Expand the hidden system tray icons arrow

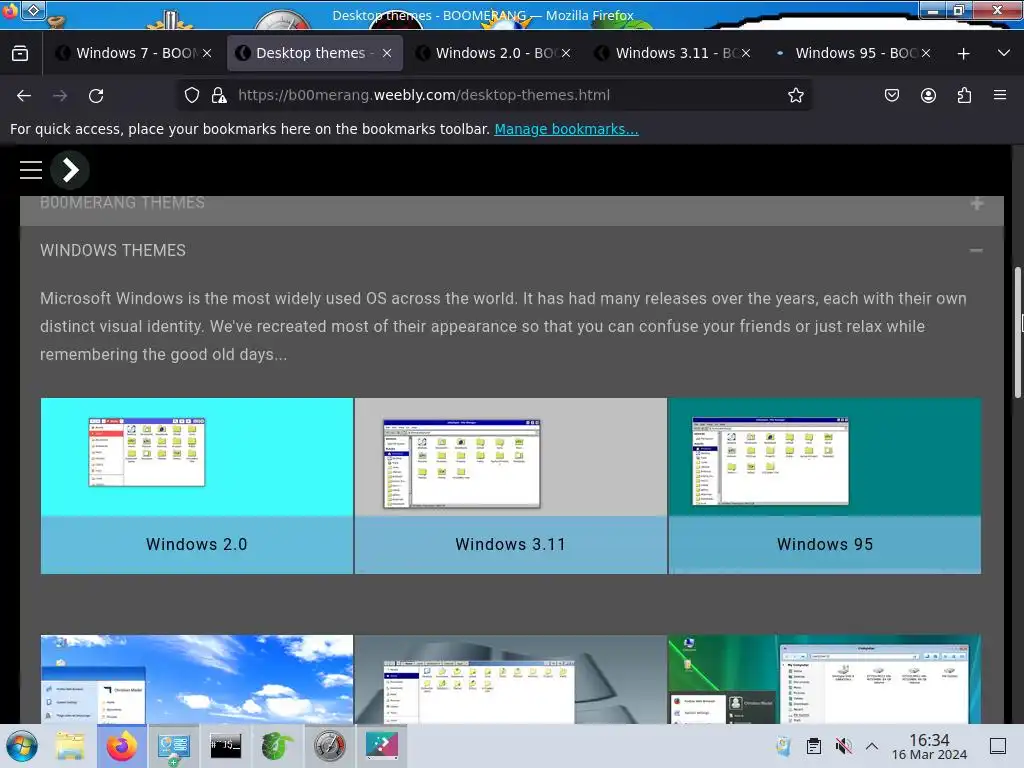tap(872, 746)
